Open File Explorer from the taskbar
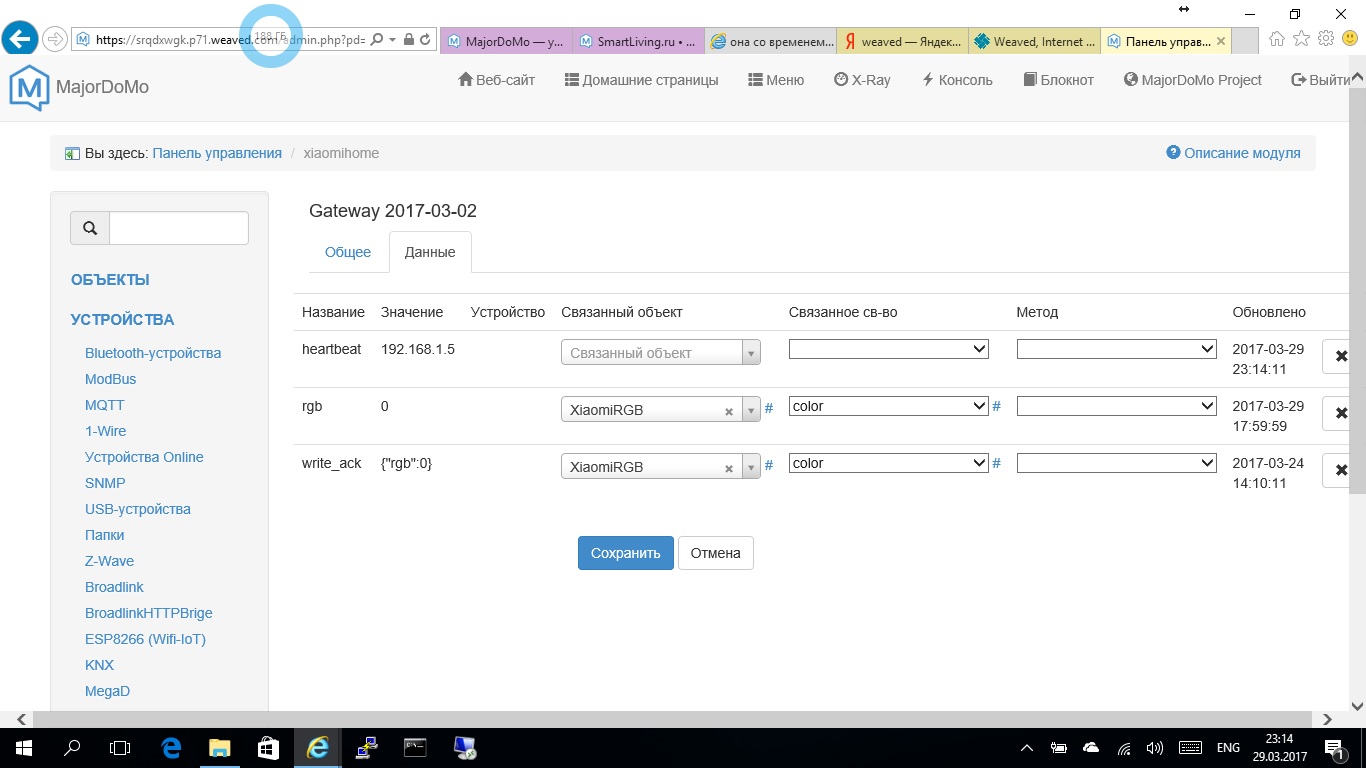 [x=219, y=747]
